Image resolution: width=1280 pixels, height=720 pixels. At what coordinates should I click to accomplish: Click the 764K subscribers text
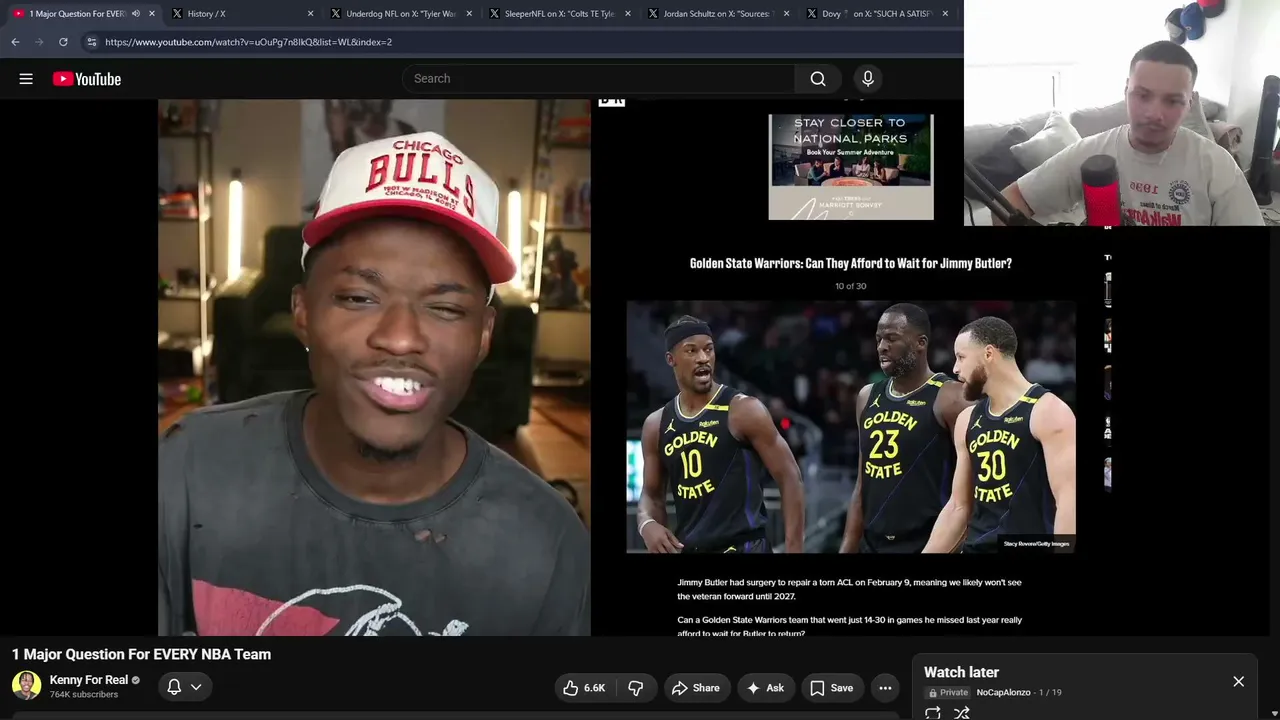[84, 694]
